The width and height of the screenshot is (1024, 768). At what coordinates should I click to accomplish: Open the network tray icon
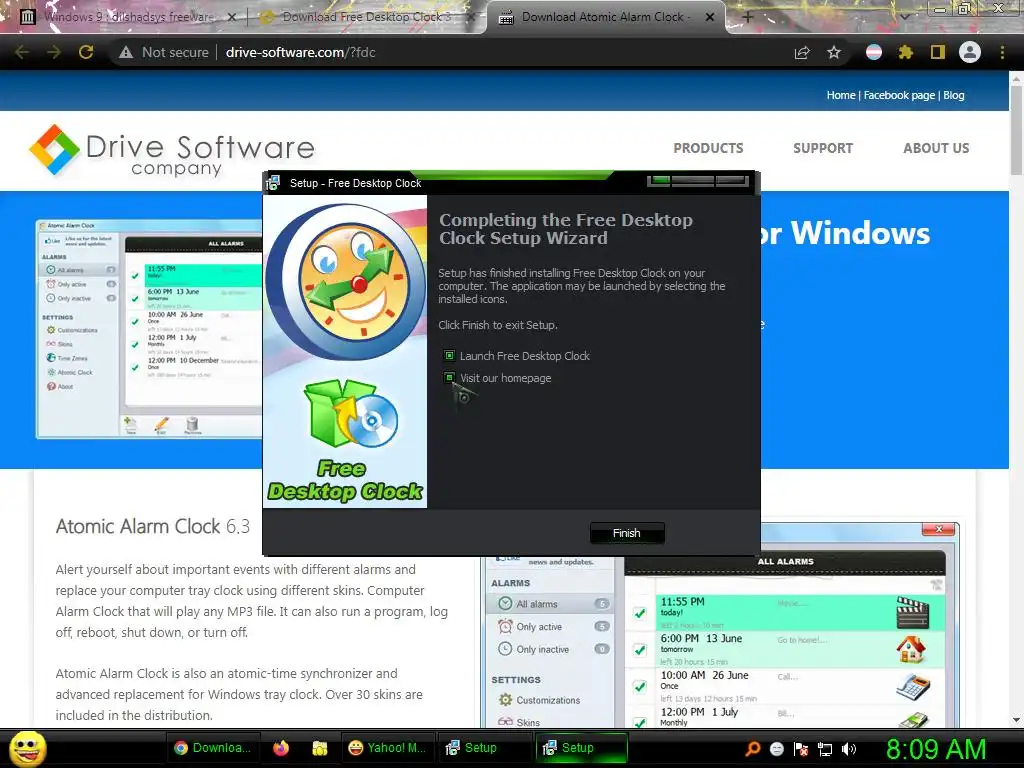pyautogui.click(x=825, y=749)
